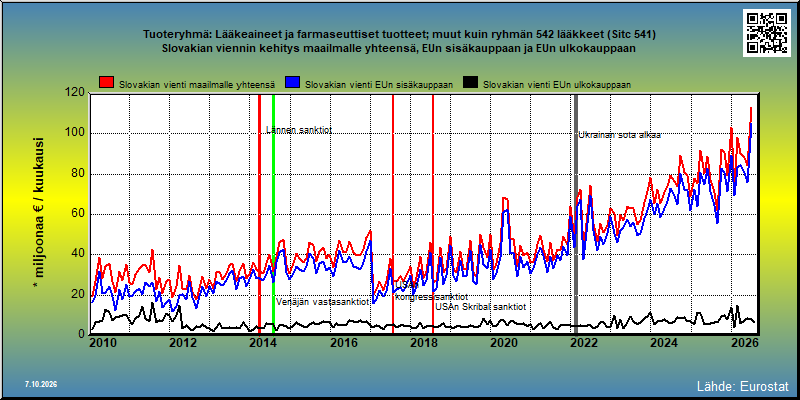Image resolution: width=800 pixels, height=400 pixels.
Task: Click the y-axis value 40
Action: (x=78, y=254)
